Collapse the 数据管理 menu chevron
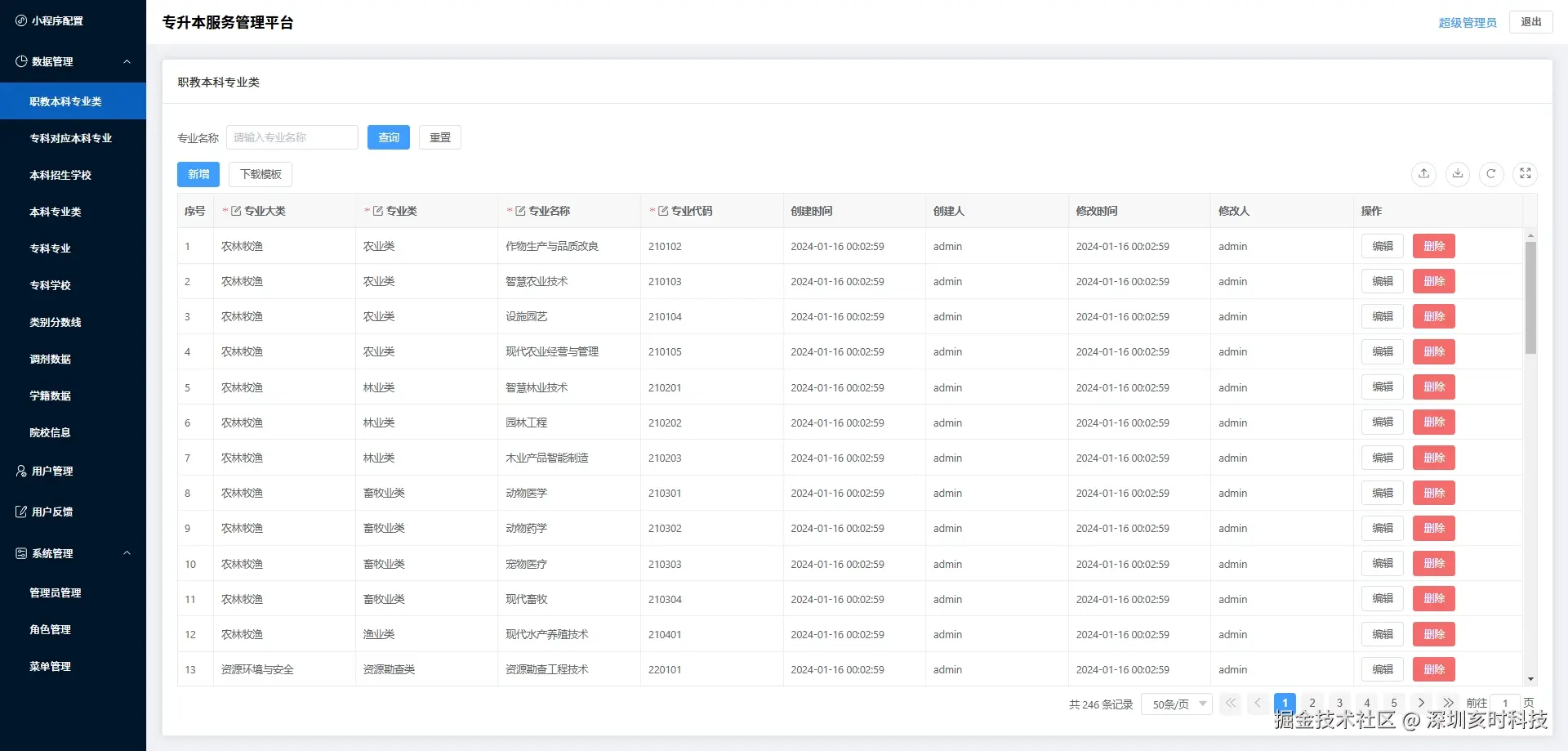Viewport: 1568px width, 751px height. pos(127,61)
